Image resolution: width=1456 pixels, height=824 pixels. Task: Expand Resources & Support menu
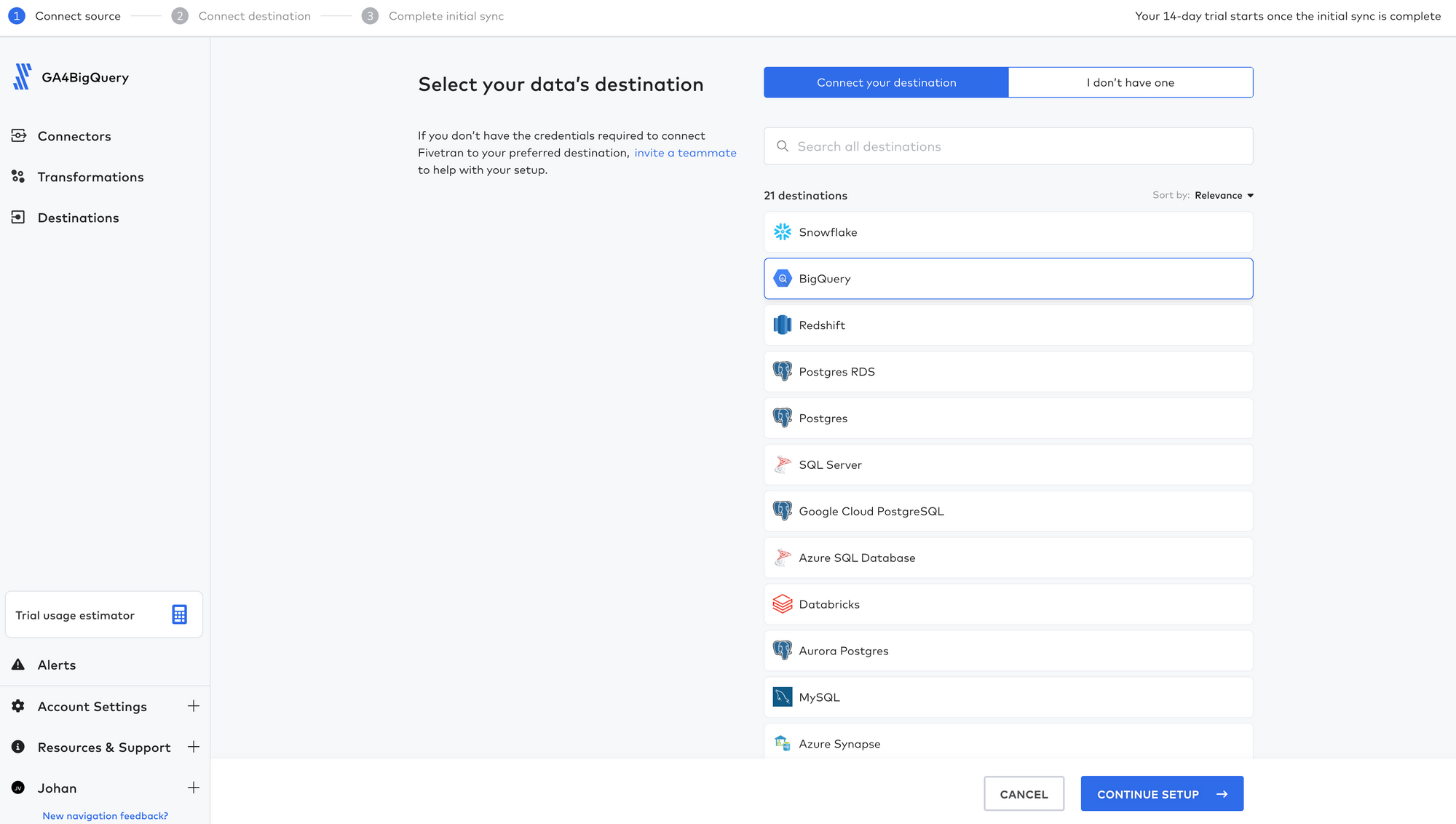(193, 747)
